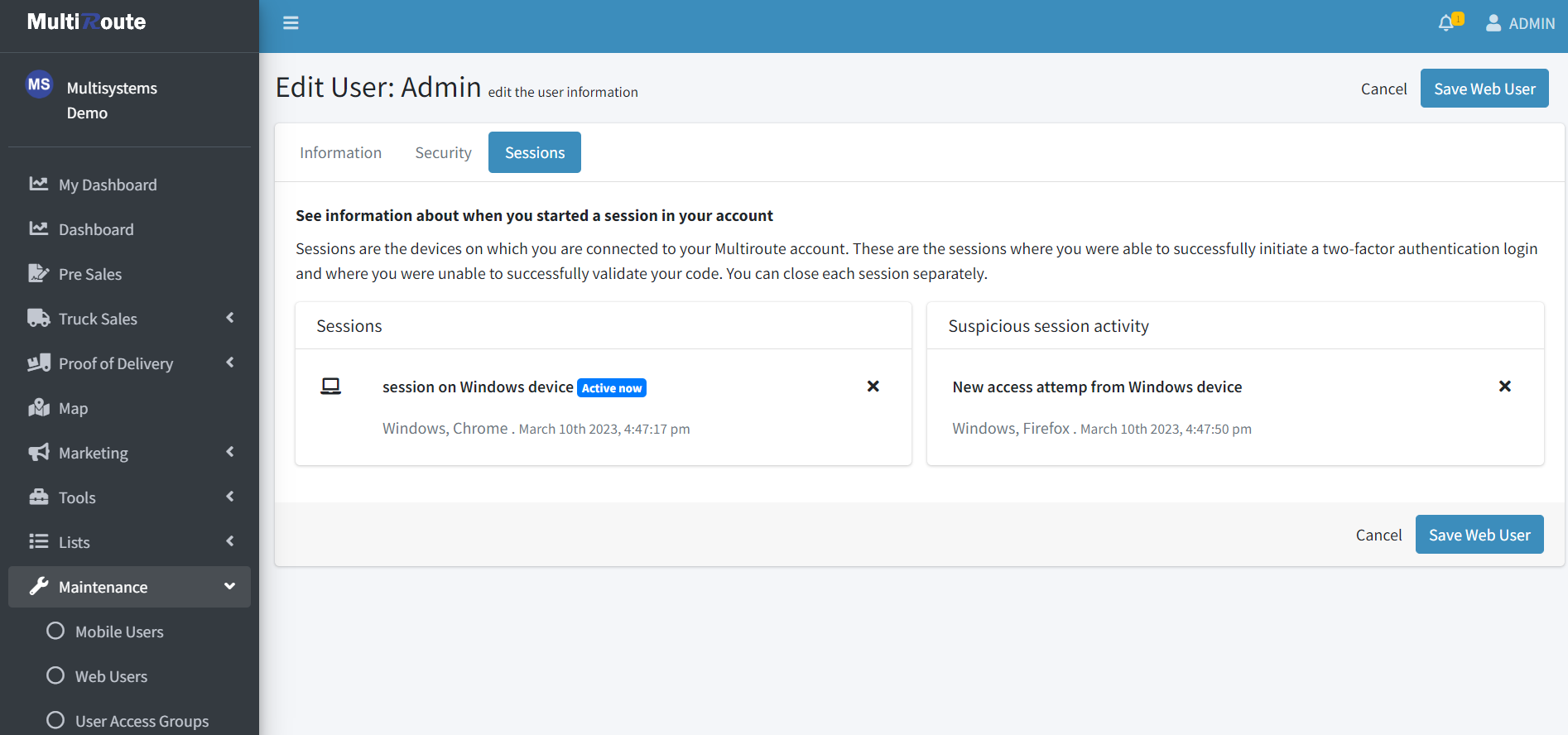This screenshot has width=1568, height=735.
Task: Dismiss the suspicious Firefox access attempt
Action: pyautogui.click(x=1504, y=387)
